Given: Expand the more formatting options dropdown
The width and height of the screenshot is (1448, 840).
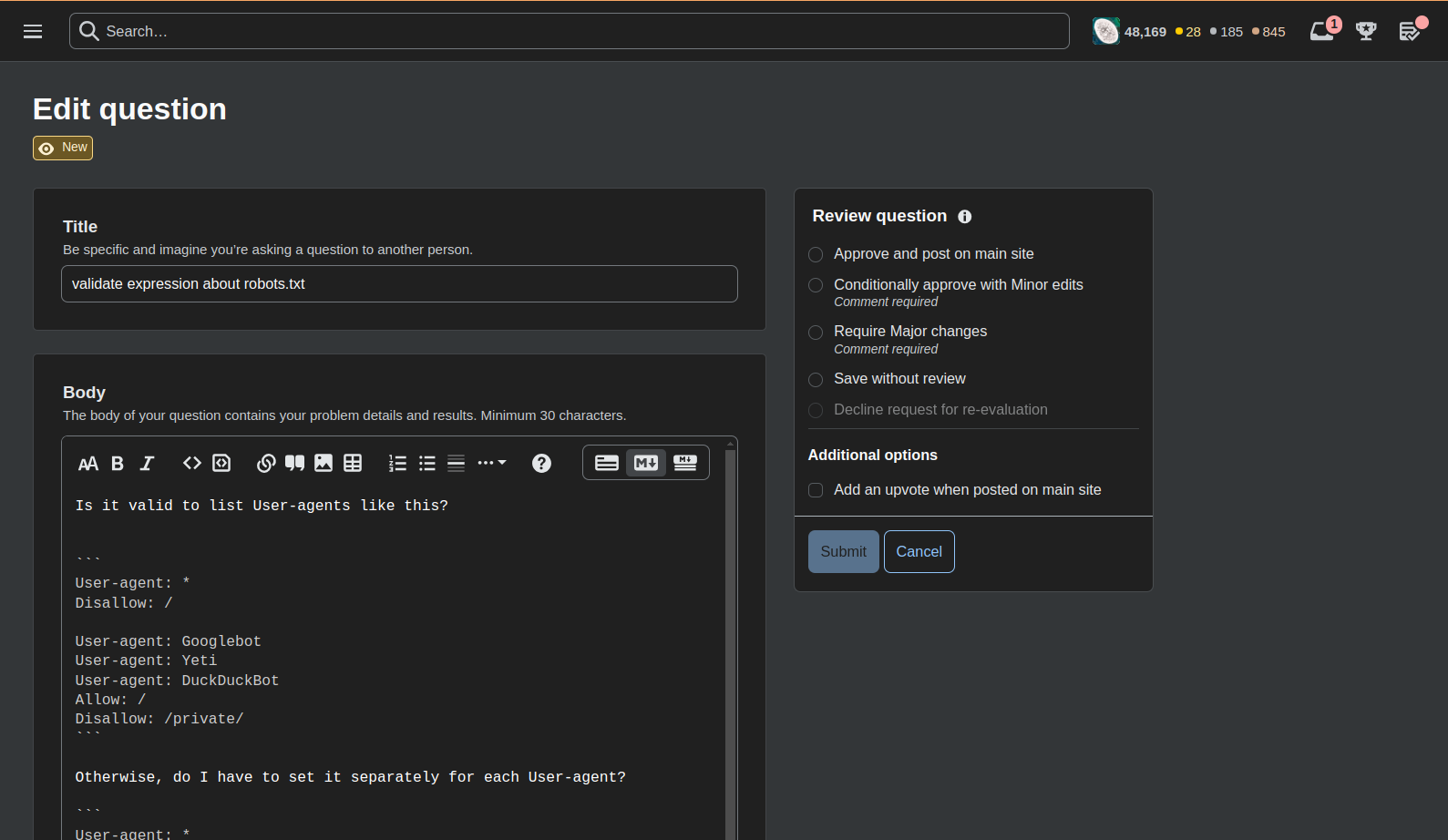Looking at the screenshot, I should point(491,463).
